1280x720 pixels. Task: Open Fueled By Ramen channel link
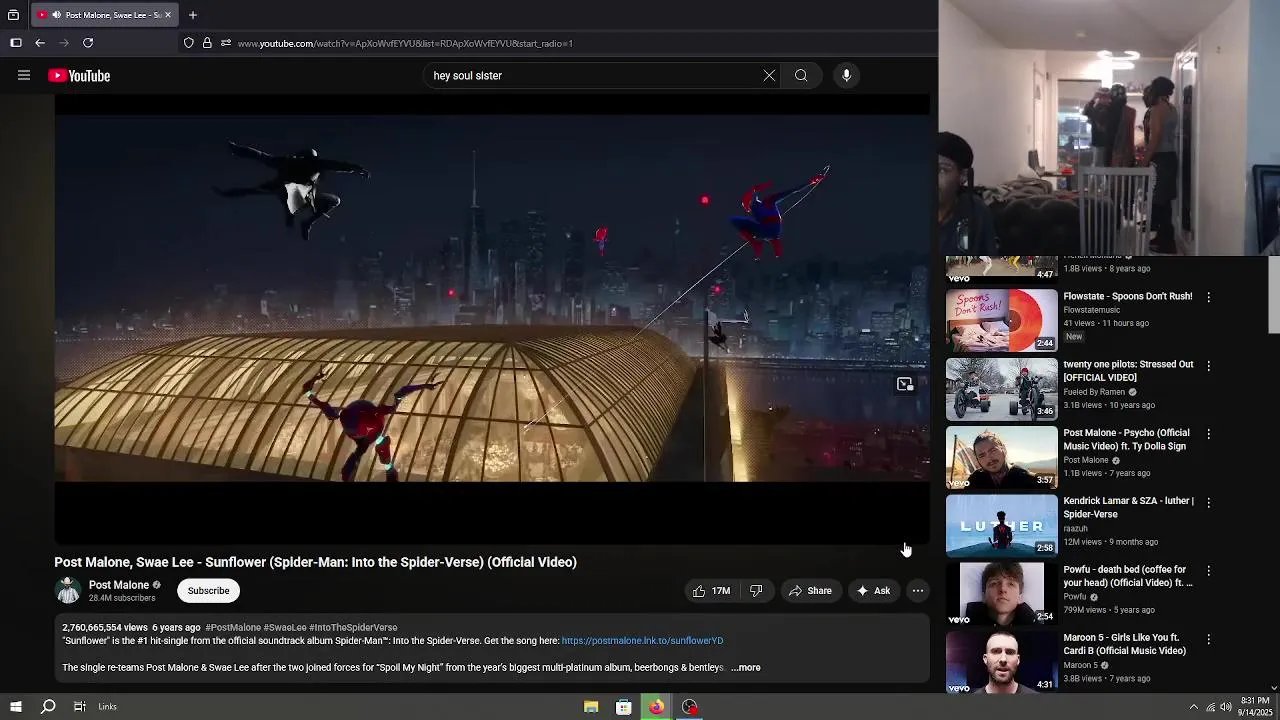(1094, 392)
